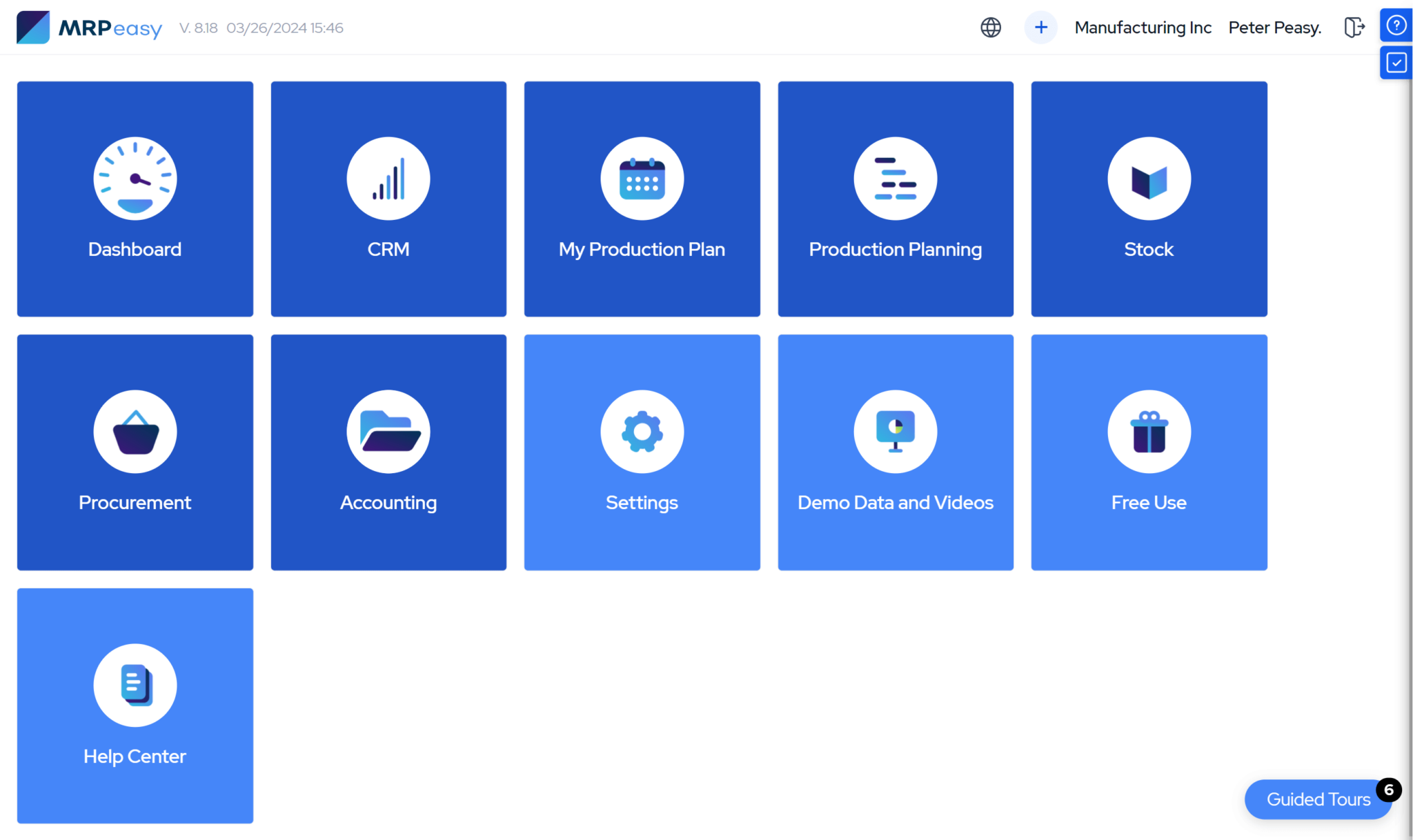Click the Settings gear icon
Image resolution: width=1413 pixels, height=840 pixels.
point(642,432)
